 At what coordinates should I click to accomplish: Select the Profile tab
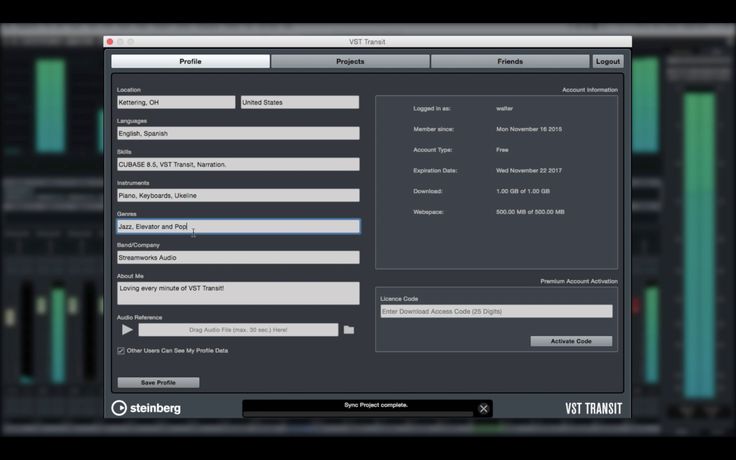[x=191, y=61]
